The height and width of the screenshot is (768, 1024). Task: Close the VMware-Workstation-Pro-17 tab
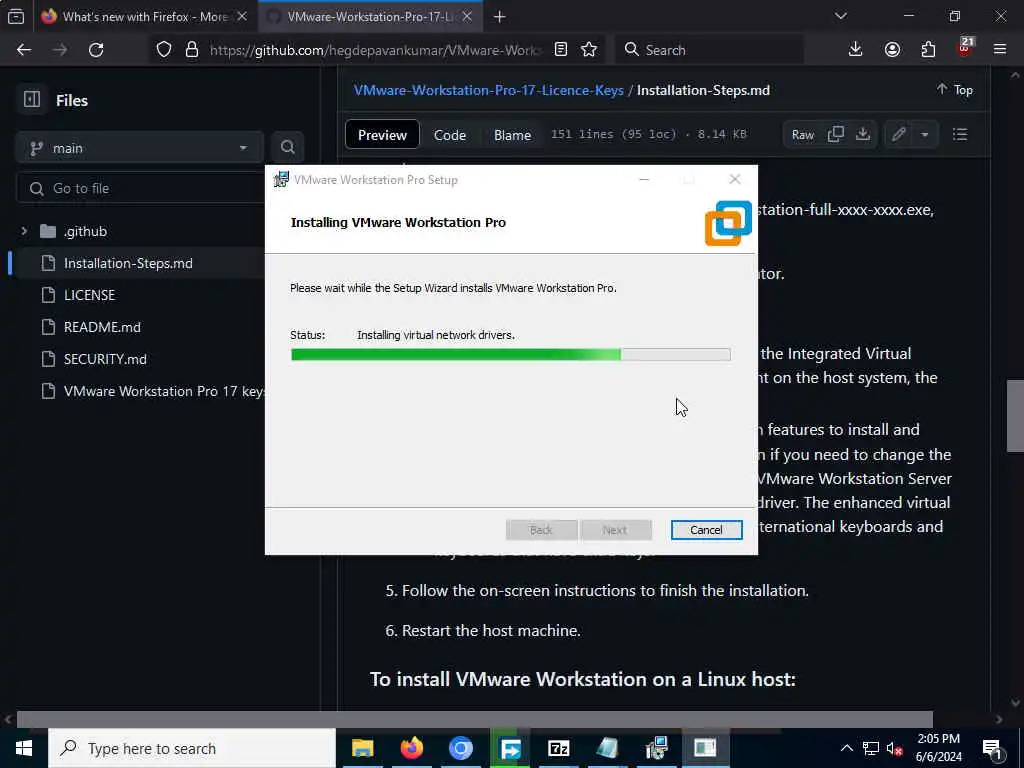467,16
